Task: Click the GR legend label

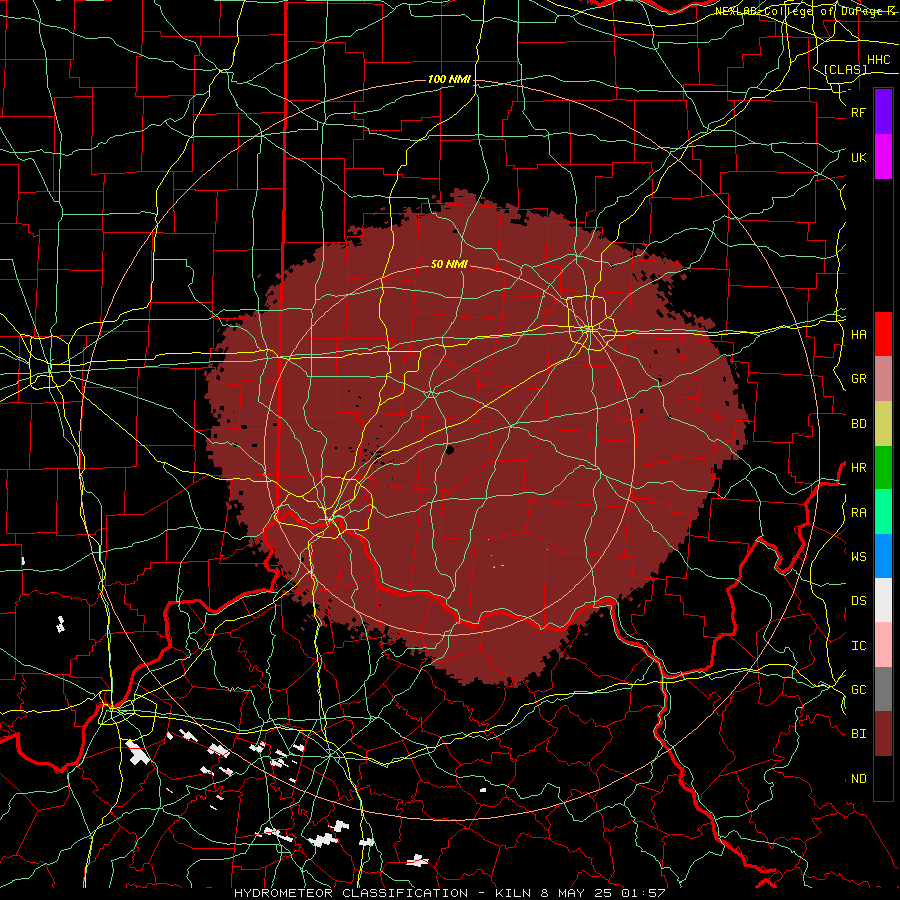Action: [858, 379]
